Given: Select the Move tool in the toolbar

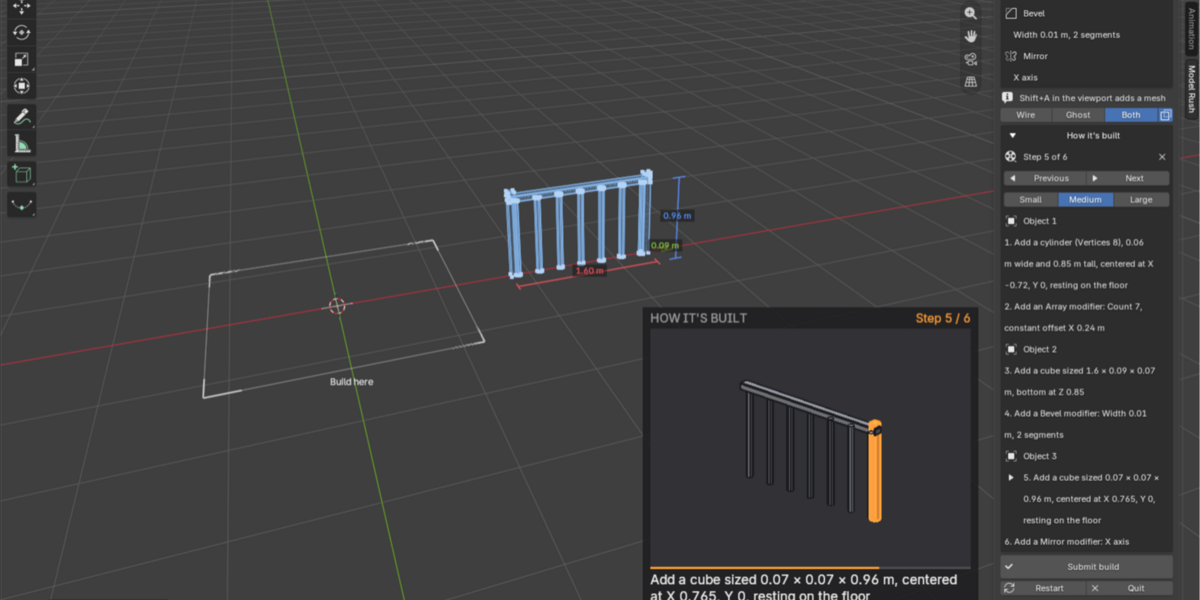Looking at the screenshot, I should tap(22, 7).
